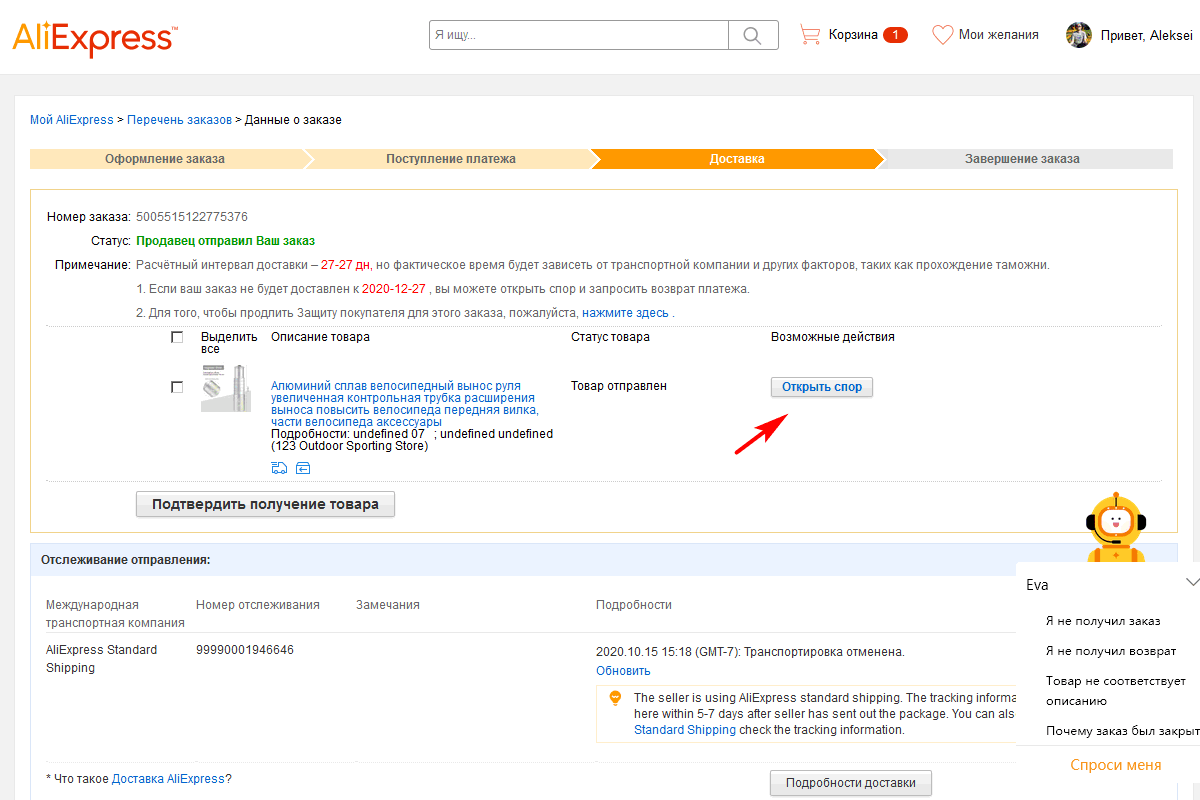The image size is (1200, 800).
Task: Click the delivery truck icon under product
Action: point(278,468)
